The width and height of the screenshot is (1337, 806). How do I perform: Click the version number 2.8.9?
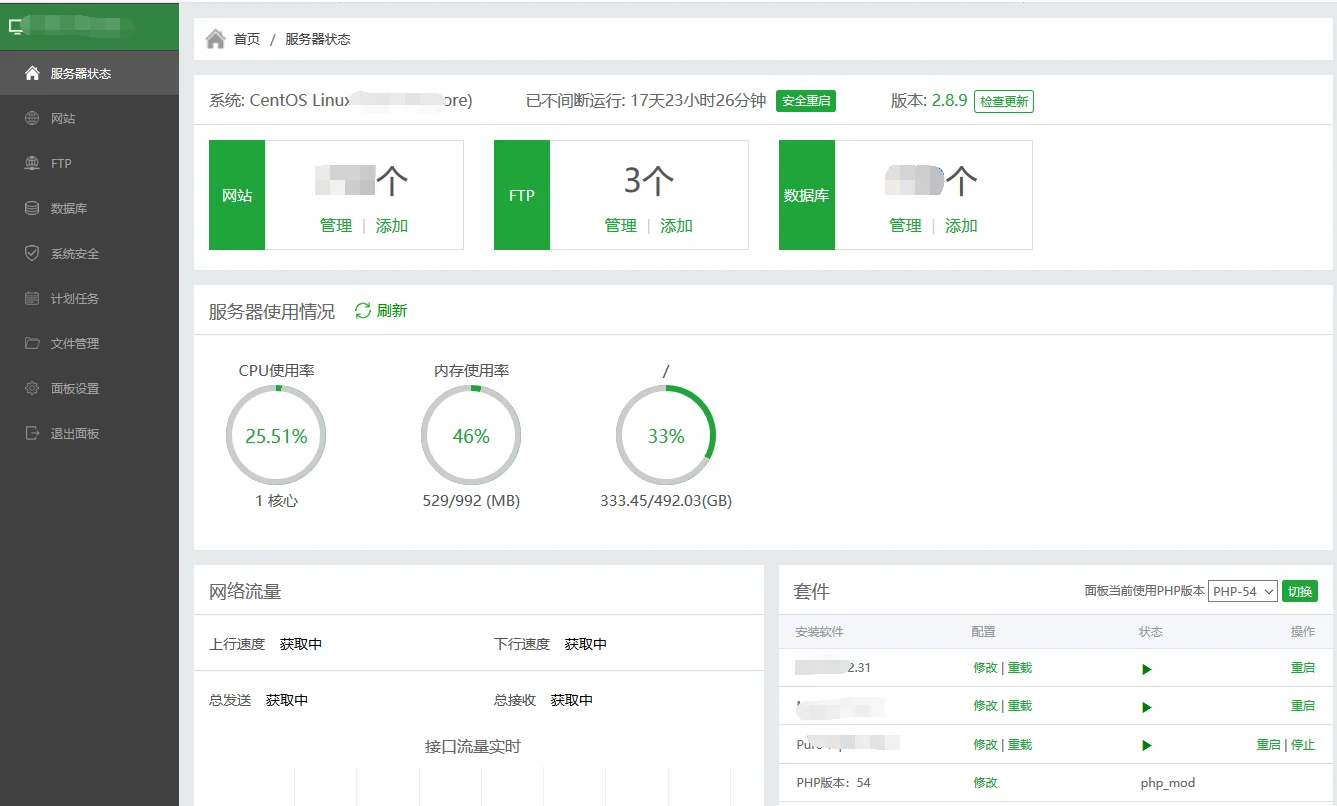pos(950,100)
